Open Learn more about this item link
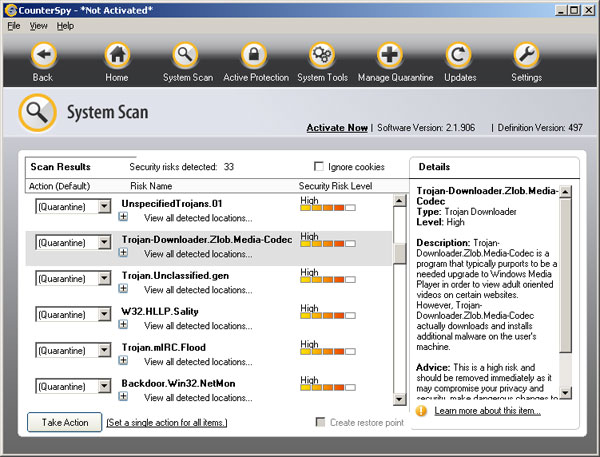Viewport: 600px width, 457px height. coord(488,411)
